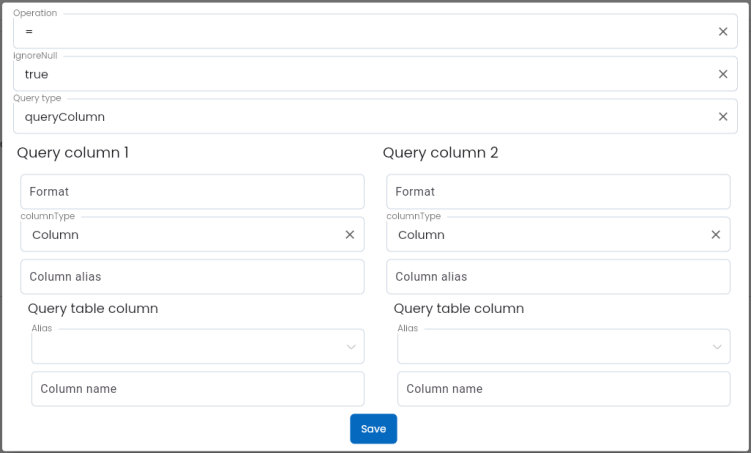Focus Column alias input in Query column 2

(558, 277)
